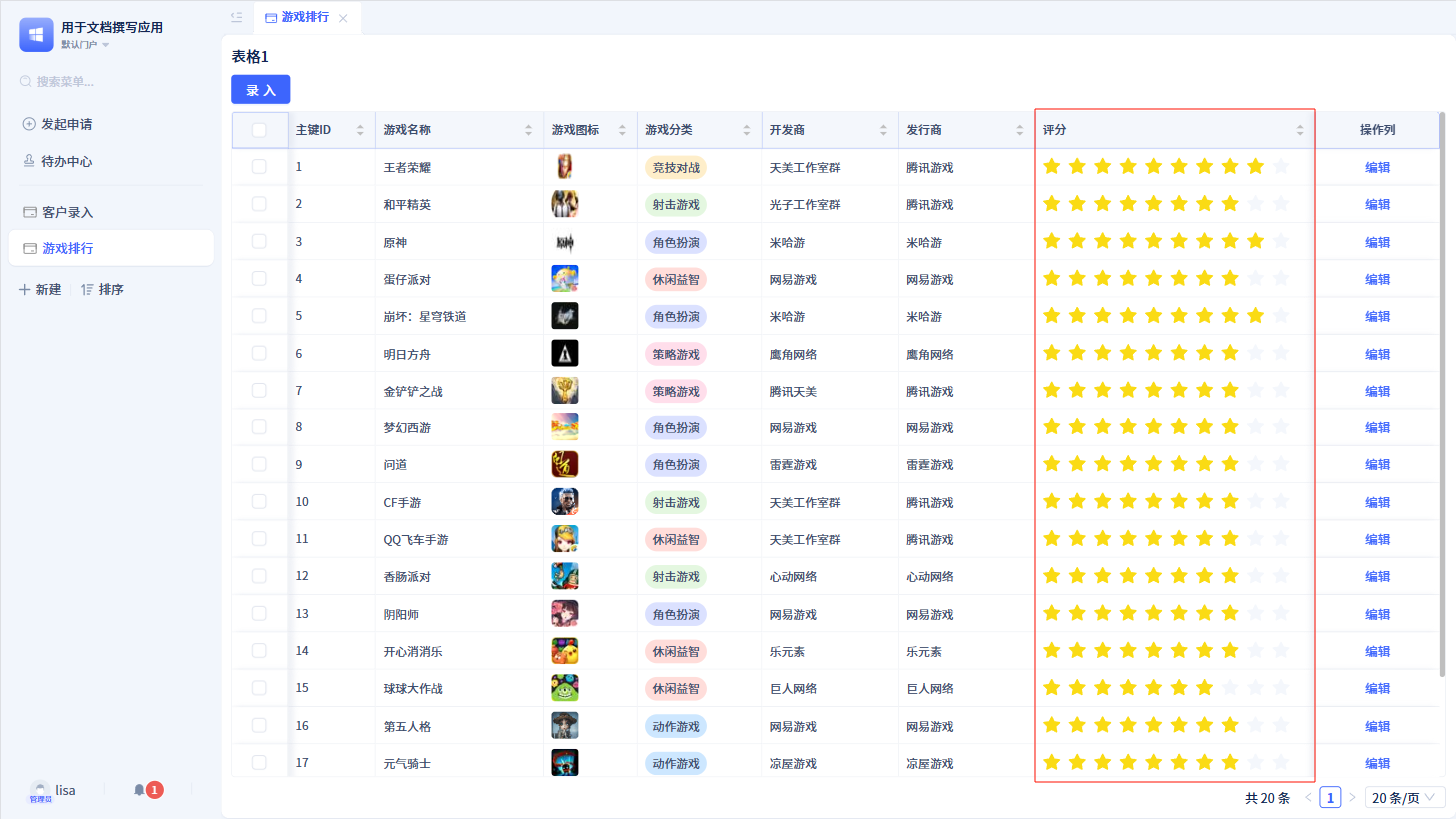The width and height of the screenshot is (1456, 819).
Task: Click the previous page arrow
Action: click(x=1308, y=797)
